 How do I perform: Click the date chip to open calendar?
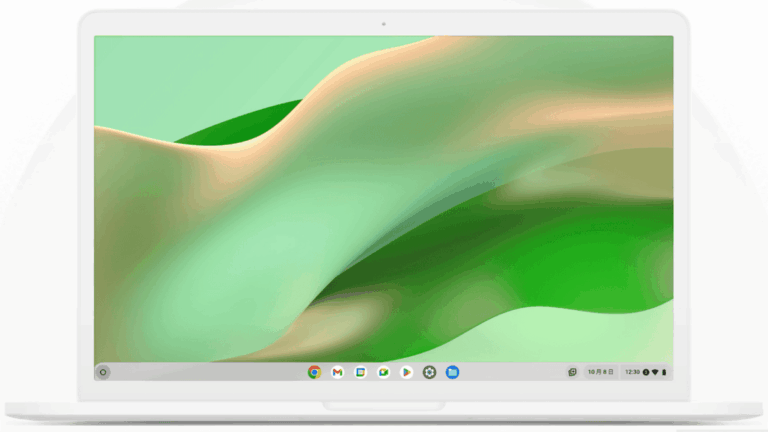599,372
